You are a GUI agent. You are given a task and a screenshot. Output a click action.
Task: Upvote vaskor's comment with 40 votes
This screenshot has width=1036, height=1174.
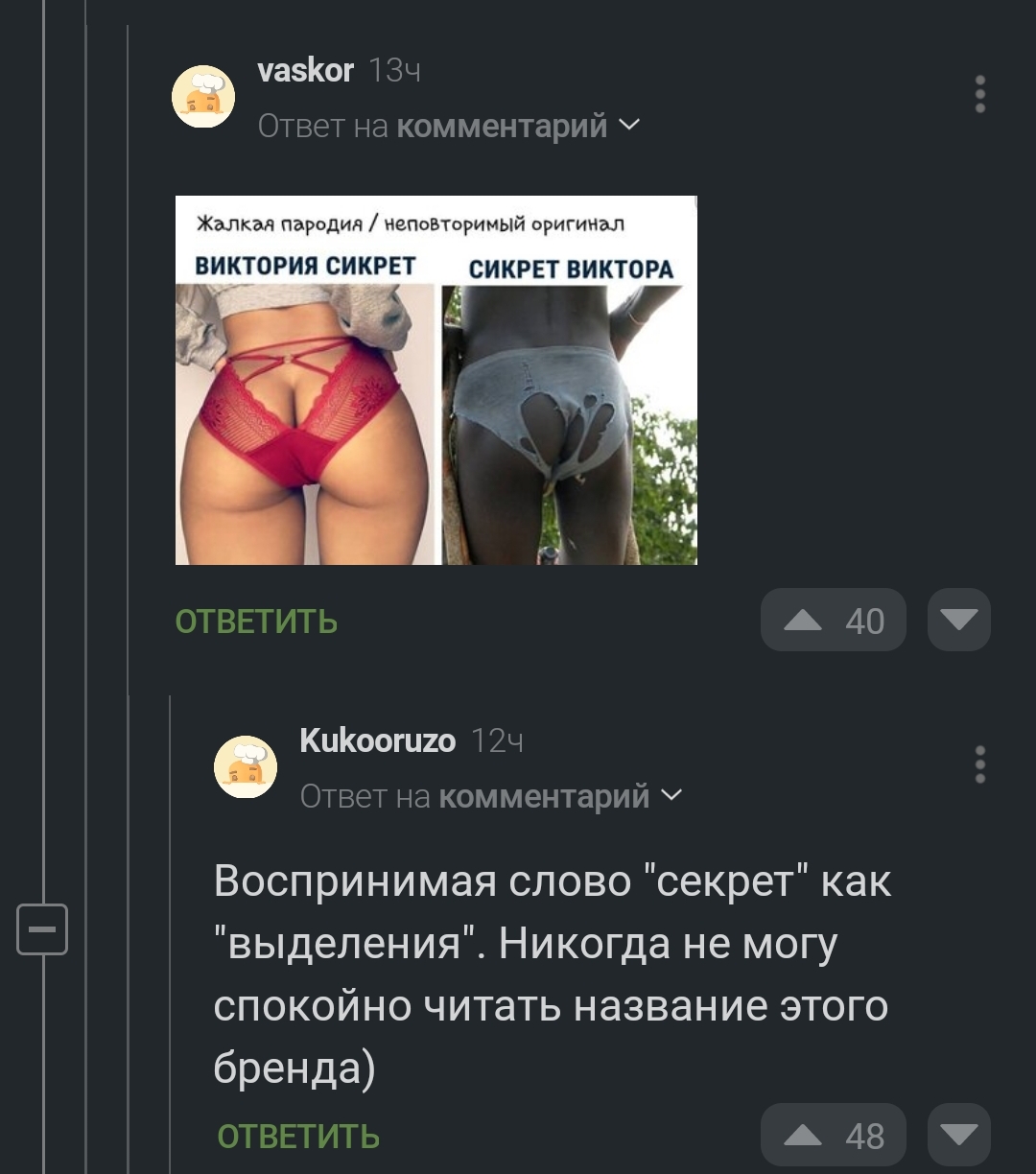coord(833,621)
